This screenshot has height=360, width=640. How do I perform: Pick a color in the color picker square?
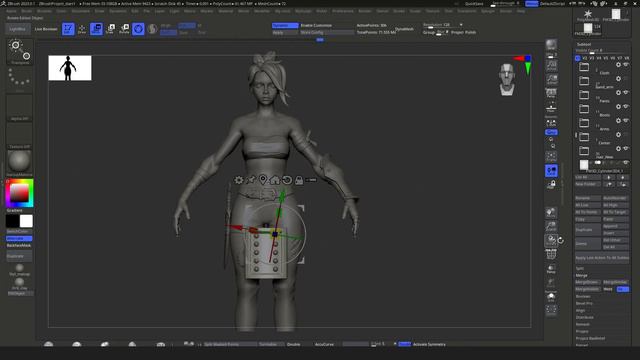19,193
